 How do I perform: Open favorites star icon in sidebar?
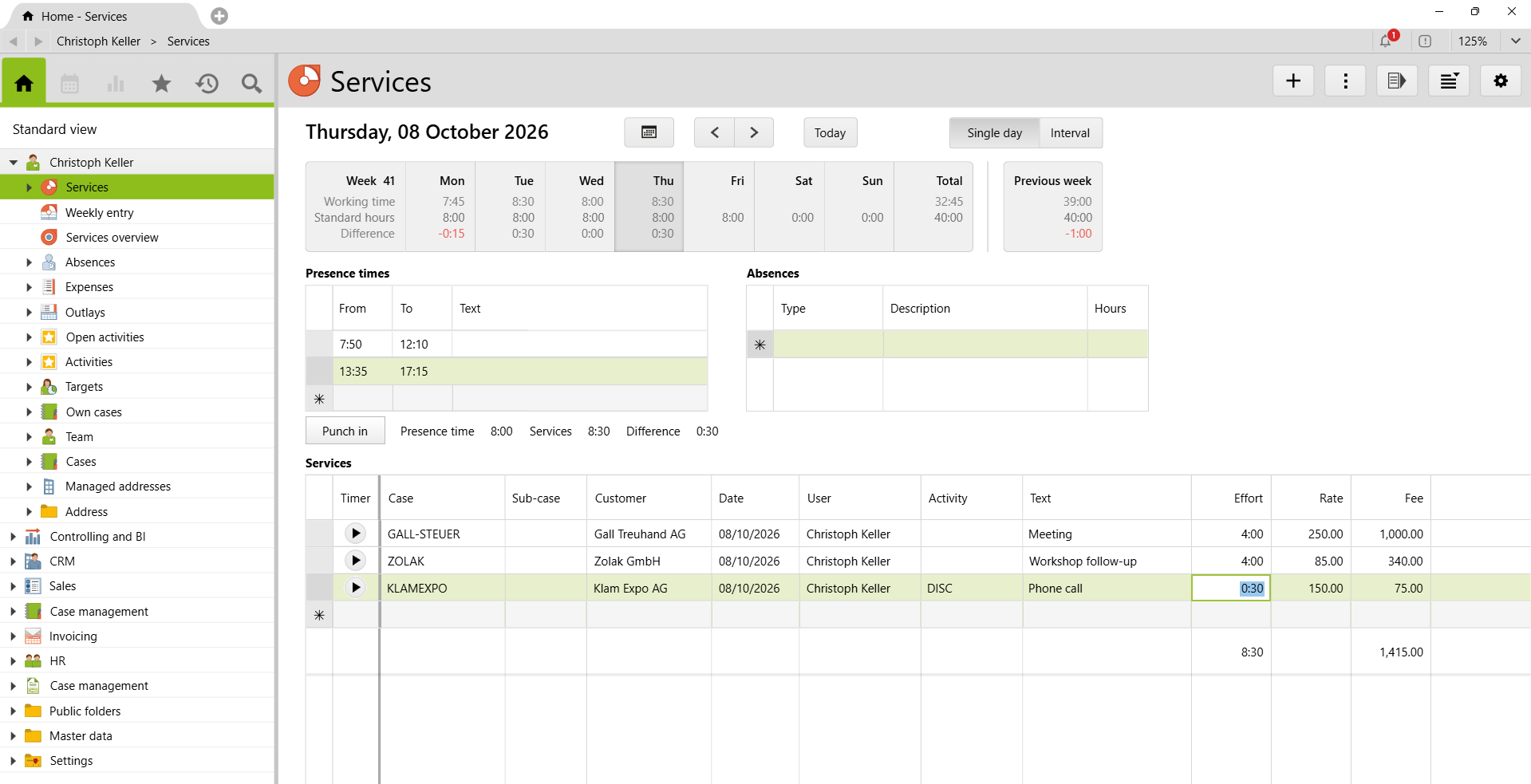(x=161, y=83)
